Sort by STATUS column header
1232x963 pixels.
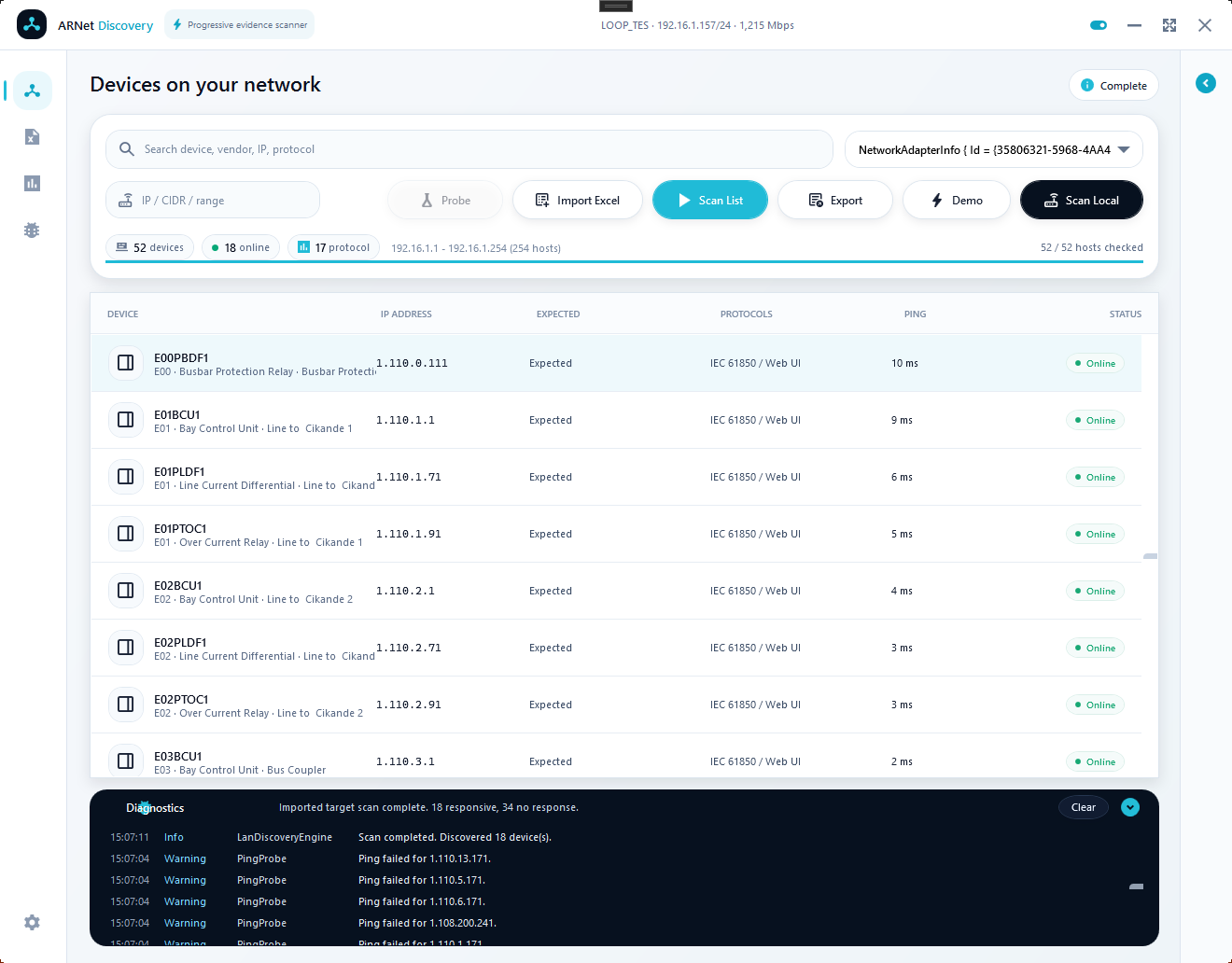coord(1126,314)
